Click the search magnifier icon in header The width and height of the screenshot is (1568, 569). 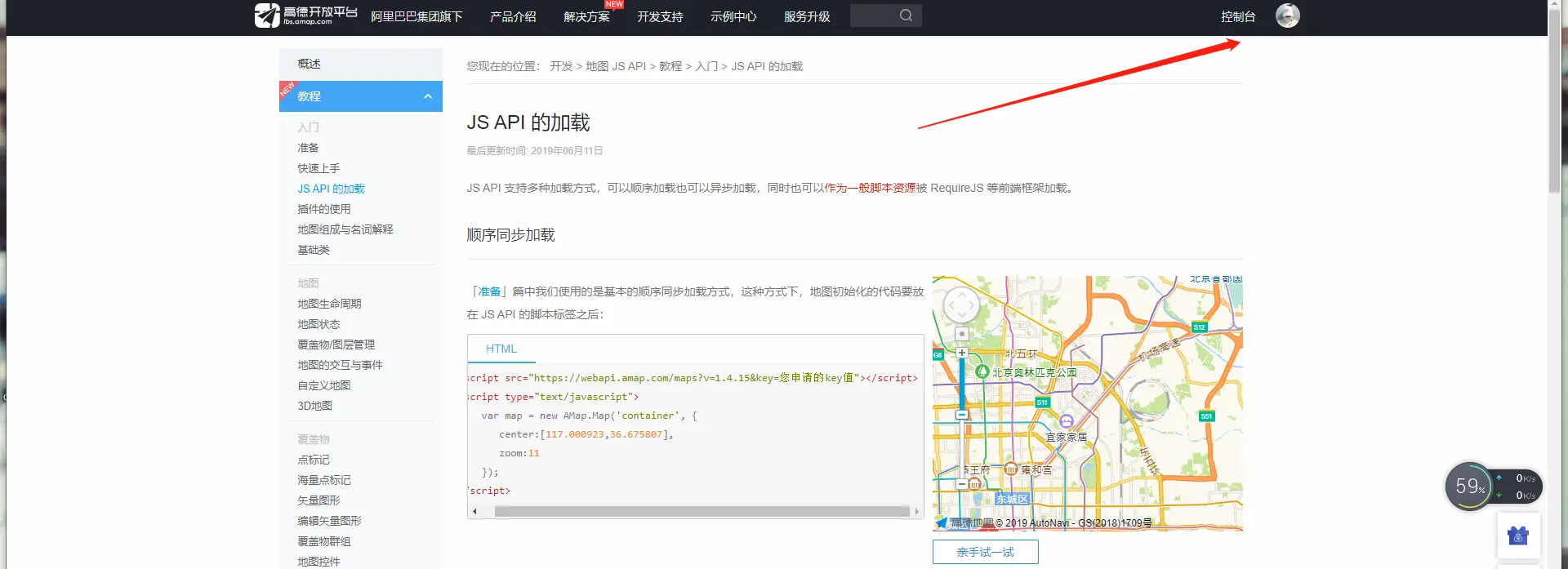click(906, 16)
